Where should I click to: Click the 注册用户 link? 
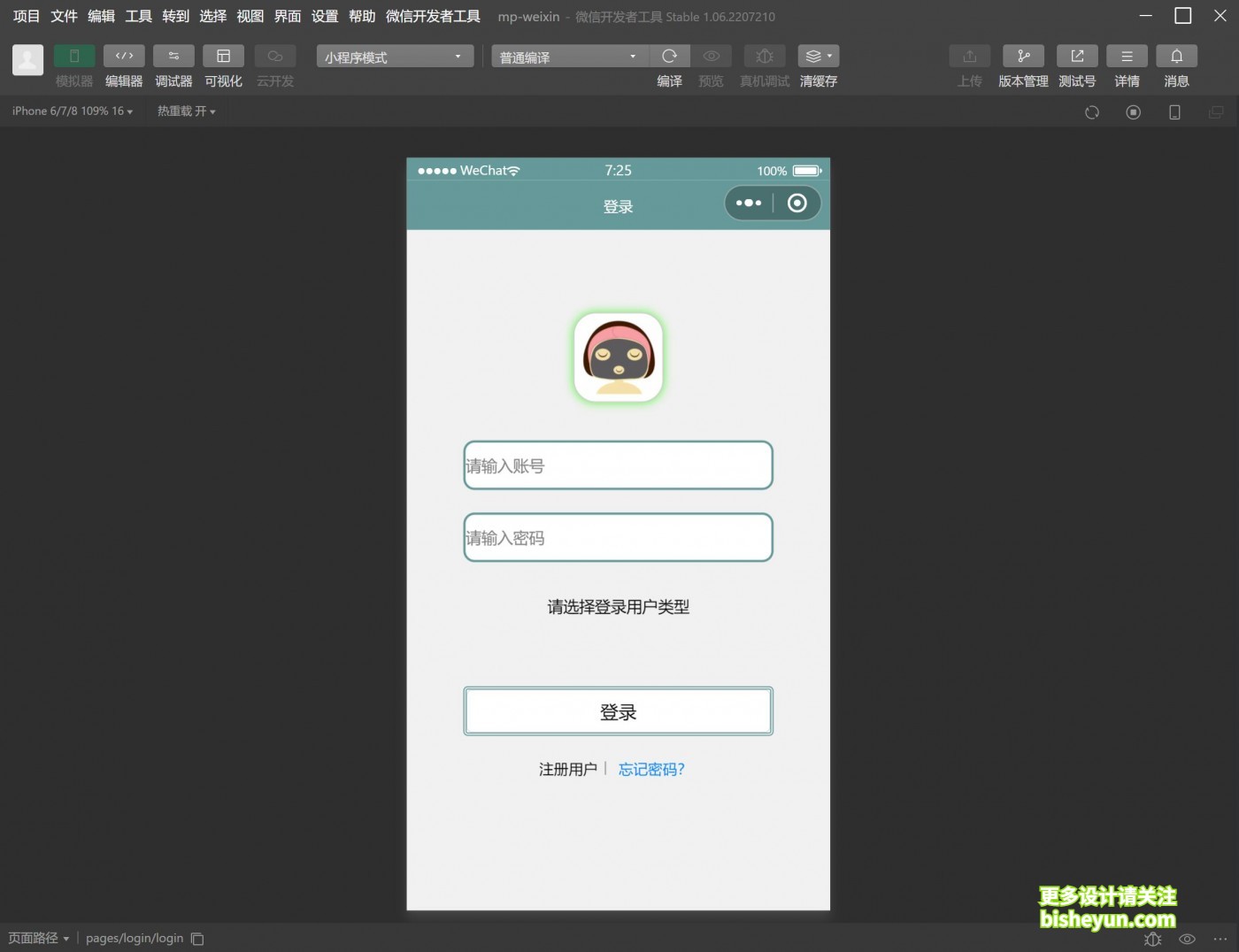coord(568,770)
